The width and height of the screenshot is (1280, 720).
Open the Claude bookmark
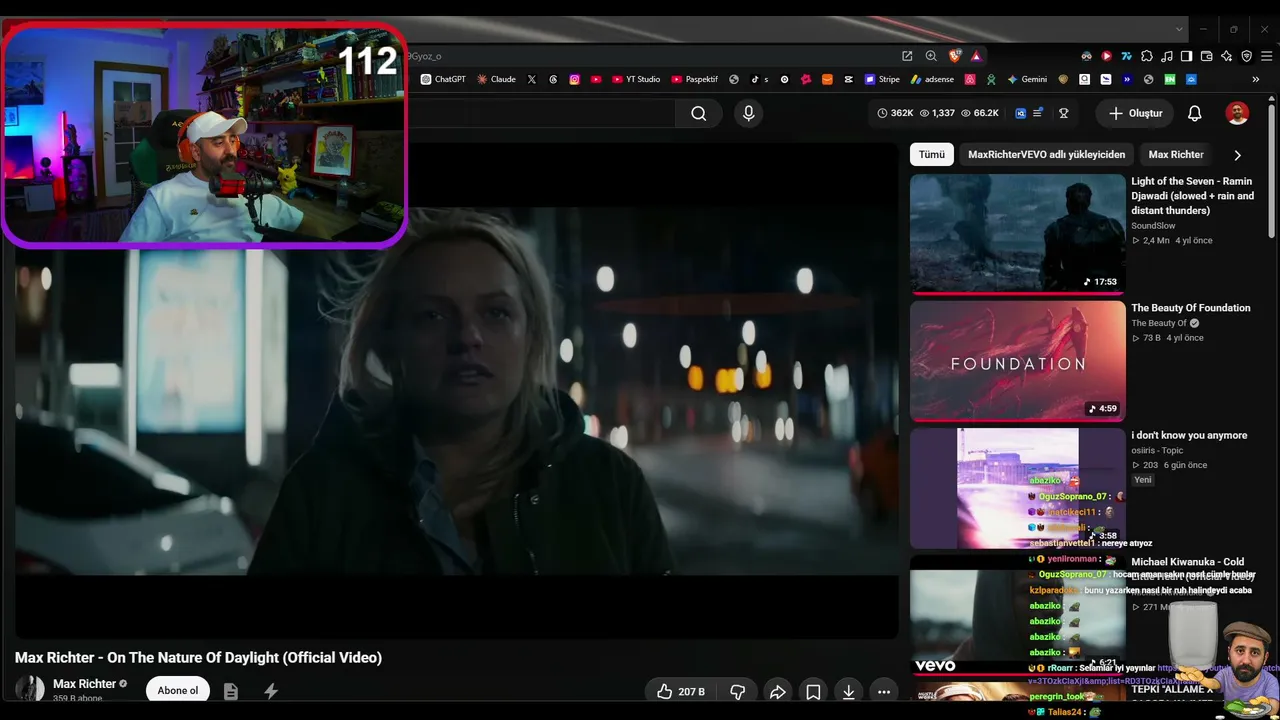pyautogui.click(x=496, y=79)
